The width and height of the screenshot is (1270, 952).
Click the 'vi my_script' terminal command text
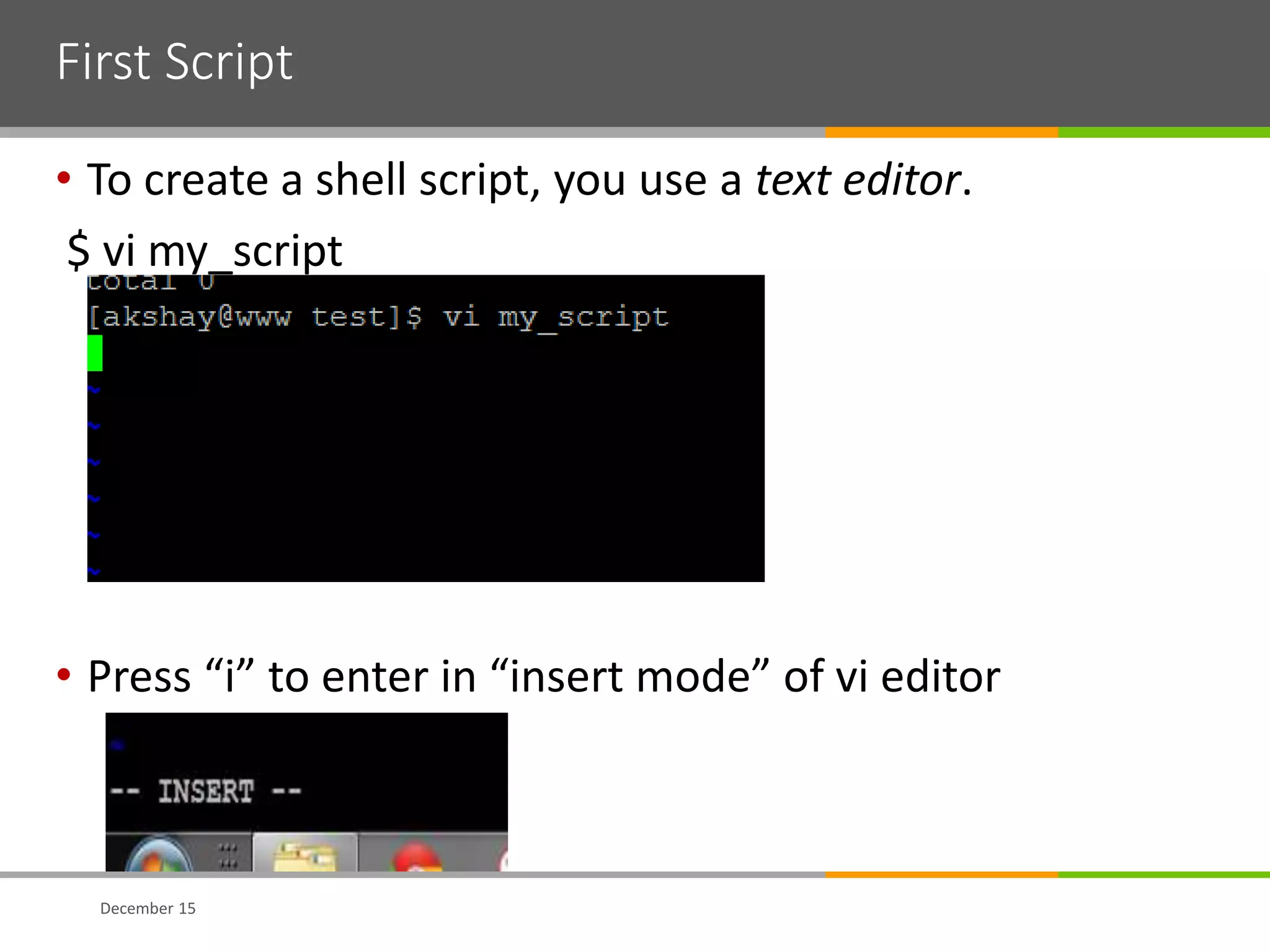(556, 318)
